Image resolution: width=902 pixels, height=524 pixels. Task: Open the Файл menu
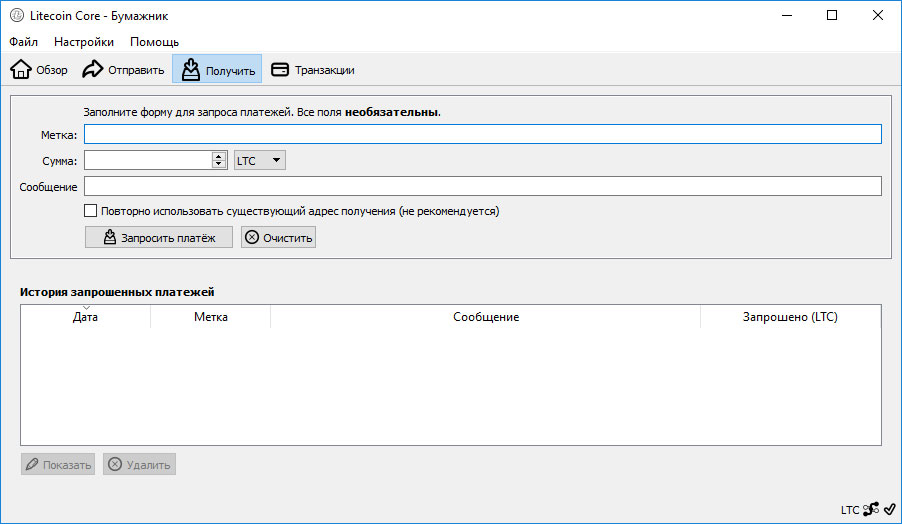[24, 42]
